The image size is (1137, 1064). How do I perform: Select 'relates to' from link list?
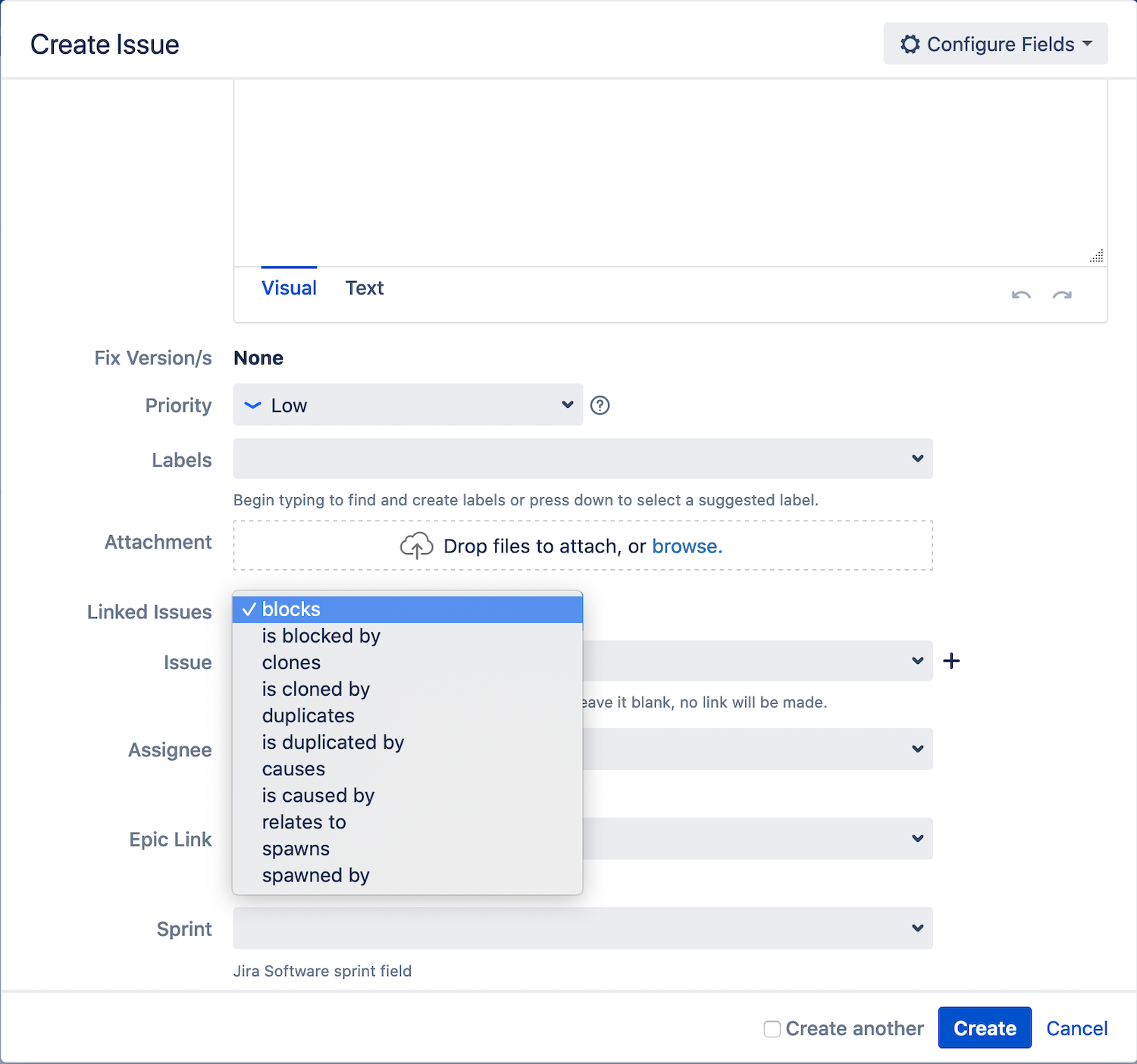(x=304, y=822)
